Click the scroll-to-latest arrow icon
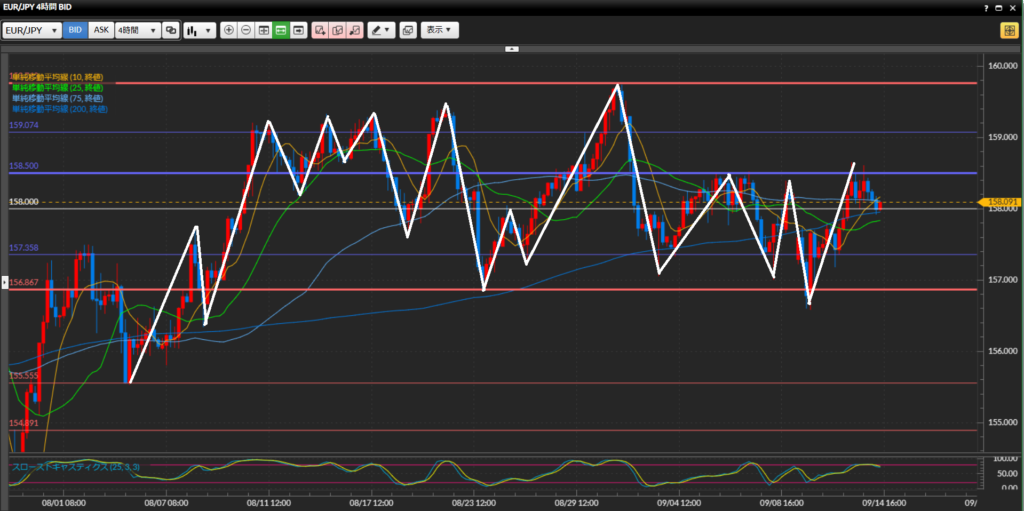Screen dimensions: 1024x511 coord(298,30)
